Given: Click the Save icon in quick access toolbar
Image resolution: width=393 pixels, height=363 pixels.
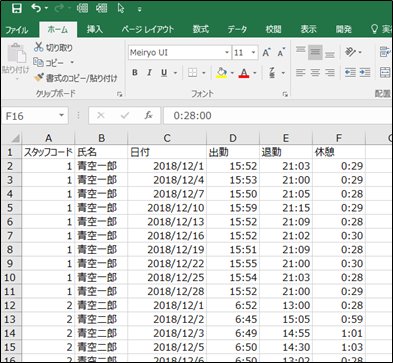Looking at the screenshot, I should coord(17,8).
